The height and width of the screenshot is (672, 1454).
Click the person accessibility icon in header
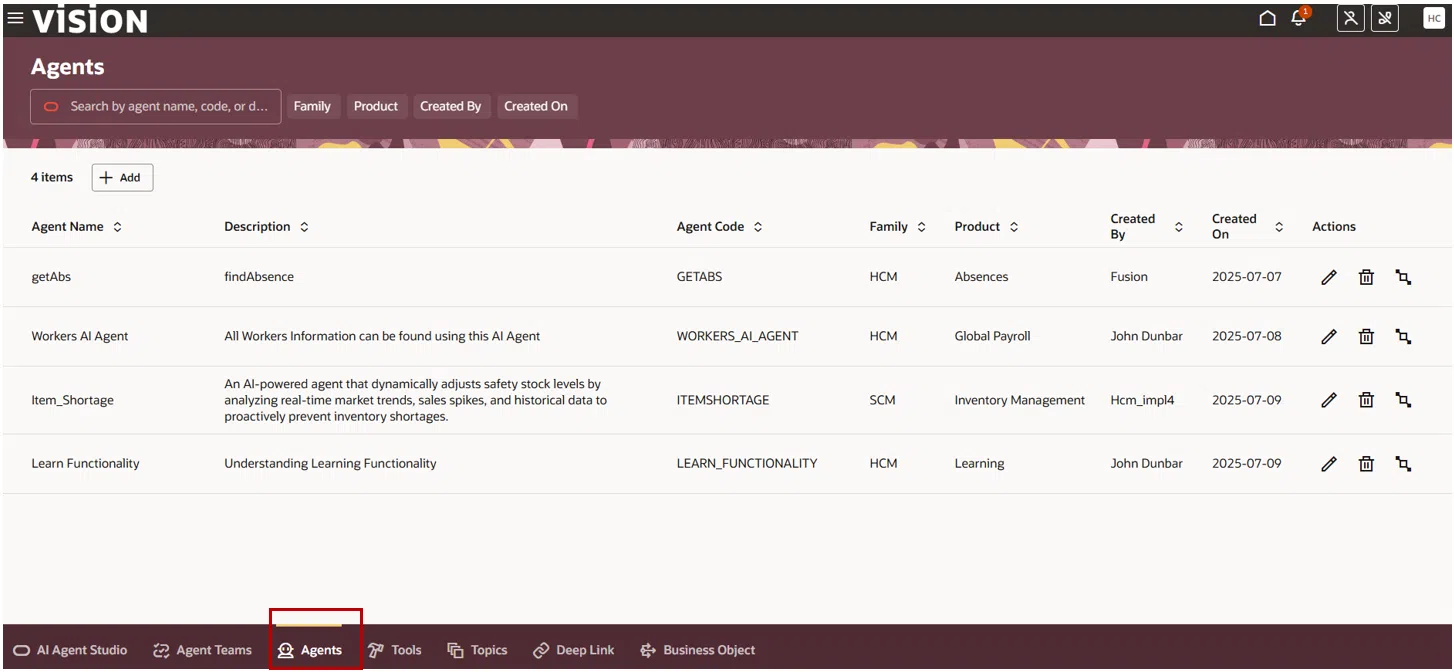pos(1351,18)
